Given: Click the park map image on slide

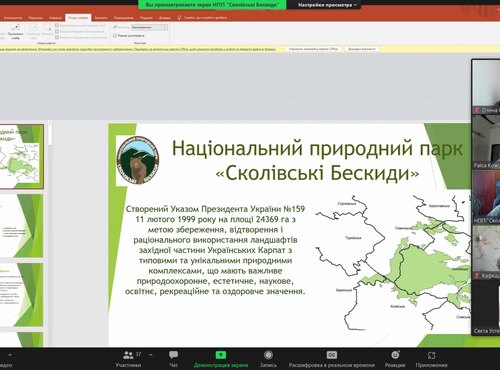Looking at the screenshot, I should 393,262.
